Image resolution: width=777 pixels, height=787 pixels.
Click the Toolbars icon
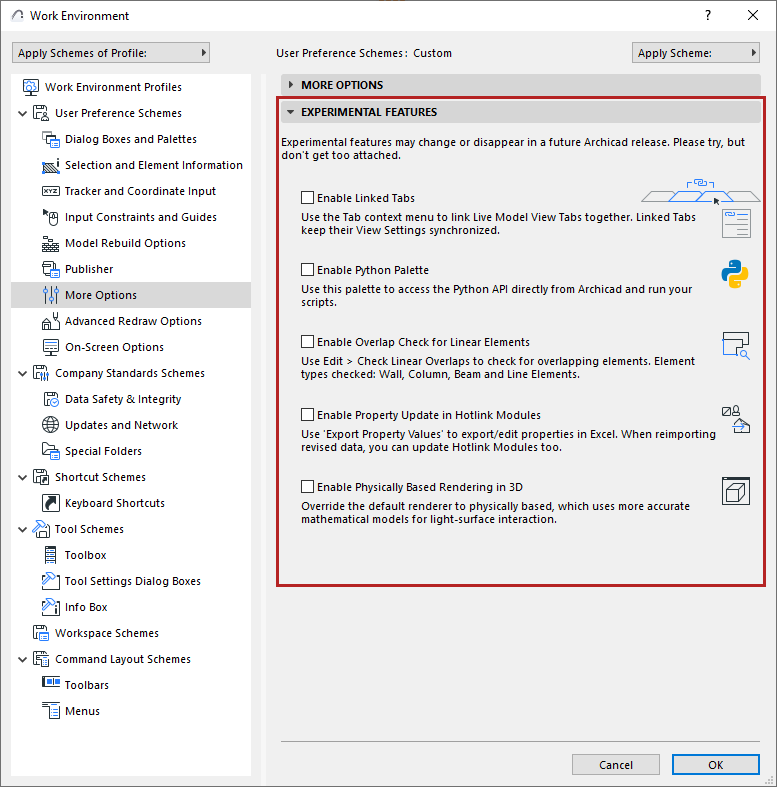tap(51, 682)
